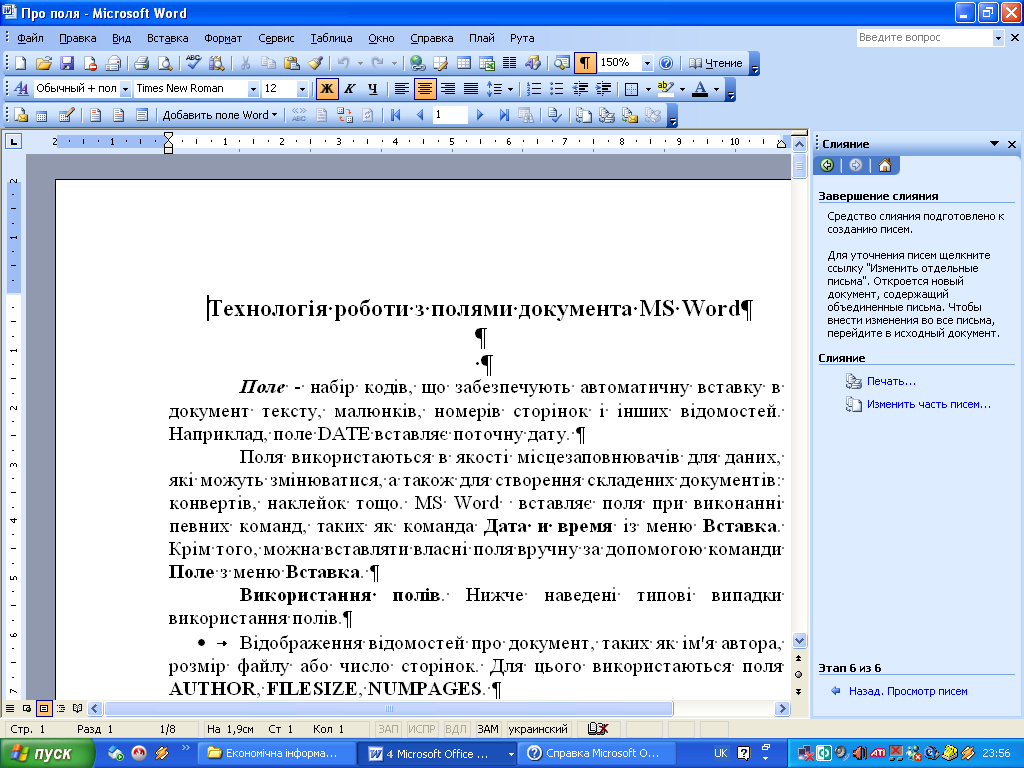Run the spelling and grammar check

194,63
